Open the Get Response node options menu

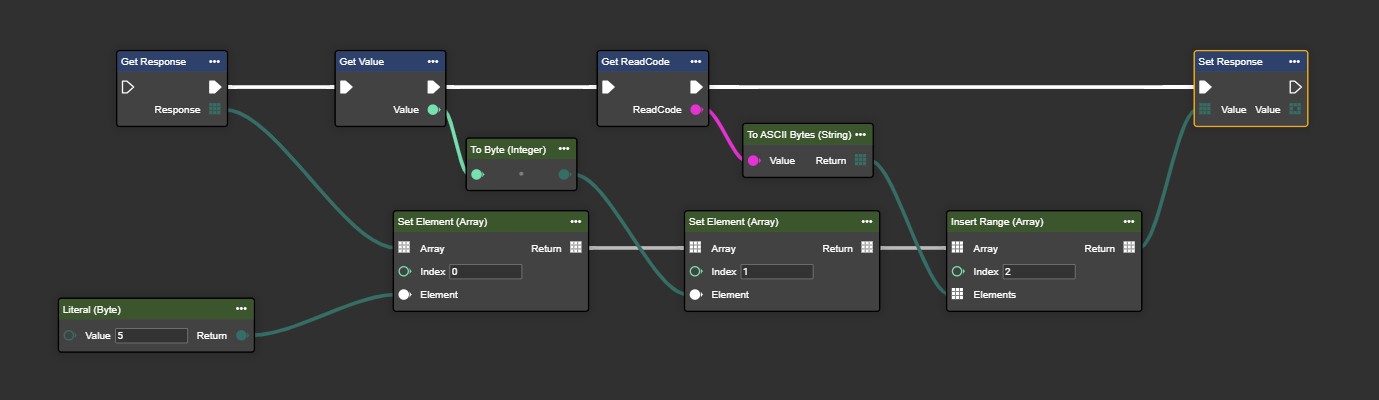point(215,62)
